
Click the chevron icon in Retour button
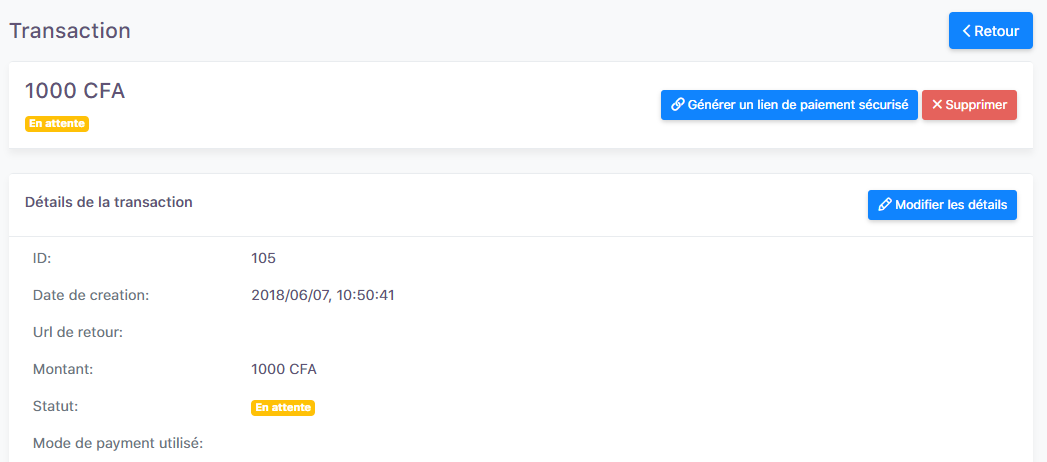(x=966, y=31)
